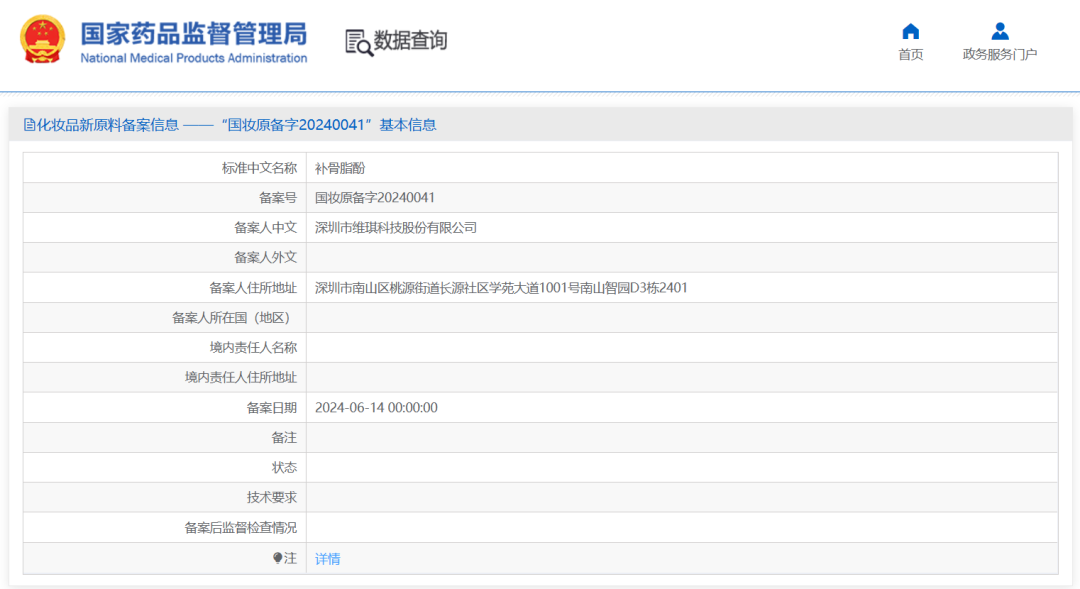This screenshot has width=1080, height=589.
Task: Click the 境内责任人名称 label
Action: (x=253, y=348)
